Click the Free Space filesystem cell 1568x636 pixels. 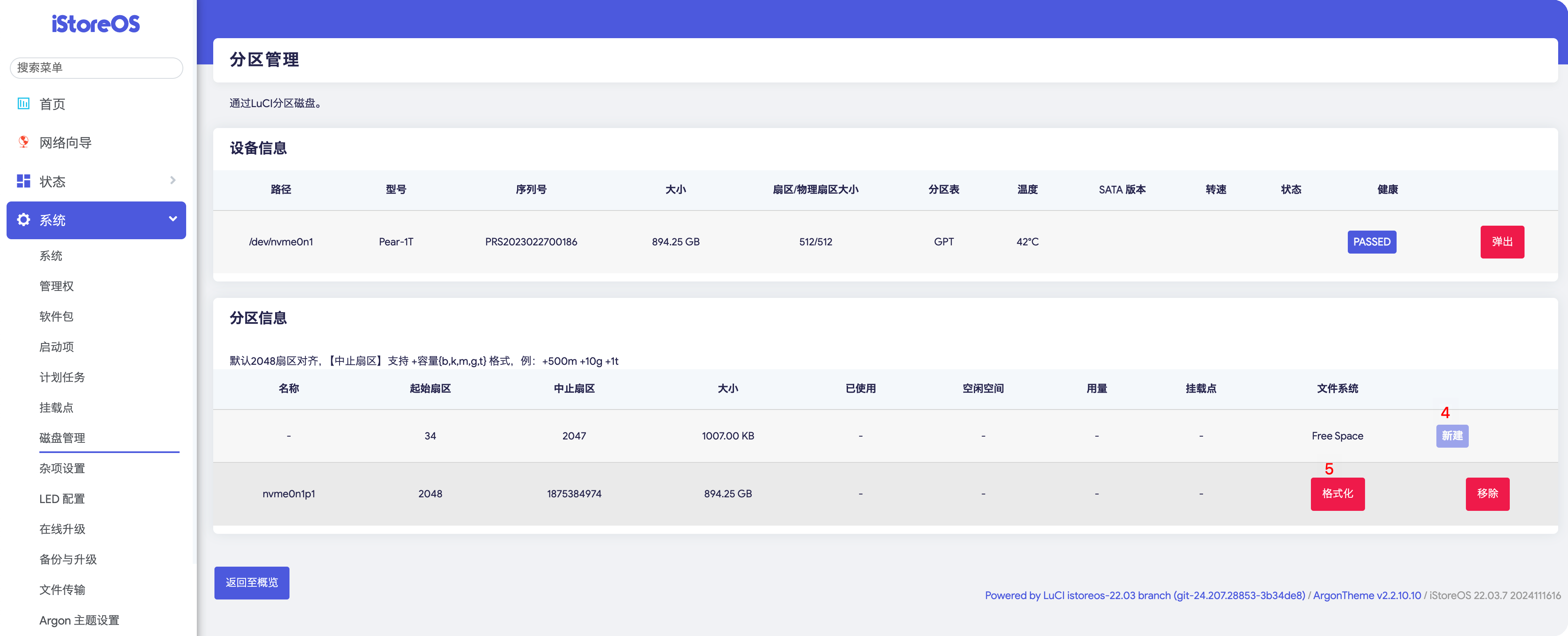pos(1337,436)
